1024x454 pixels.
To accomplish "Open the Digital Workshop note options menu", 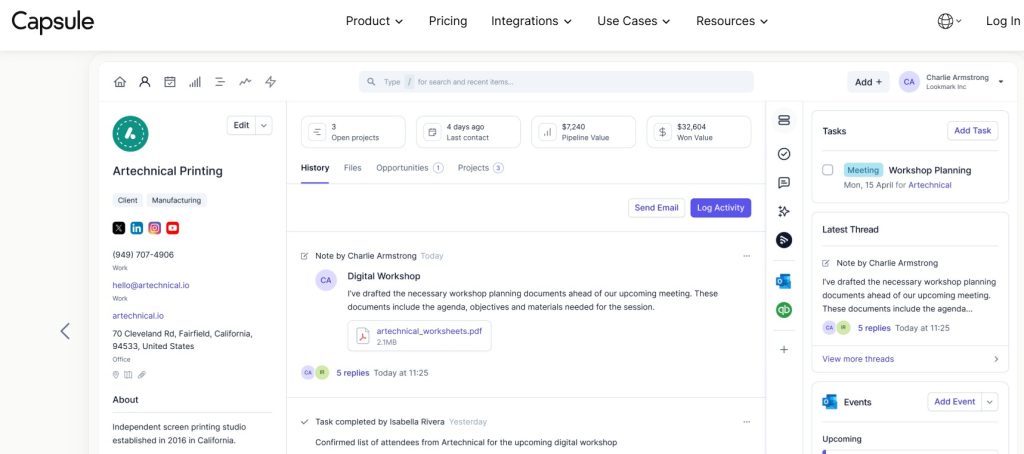I will point(746,256).
